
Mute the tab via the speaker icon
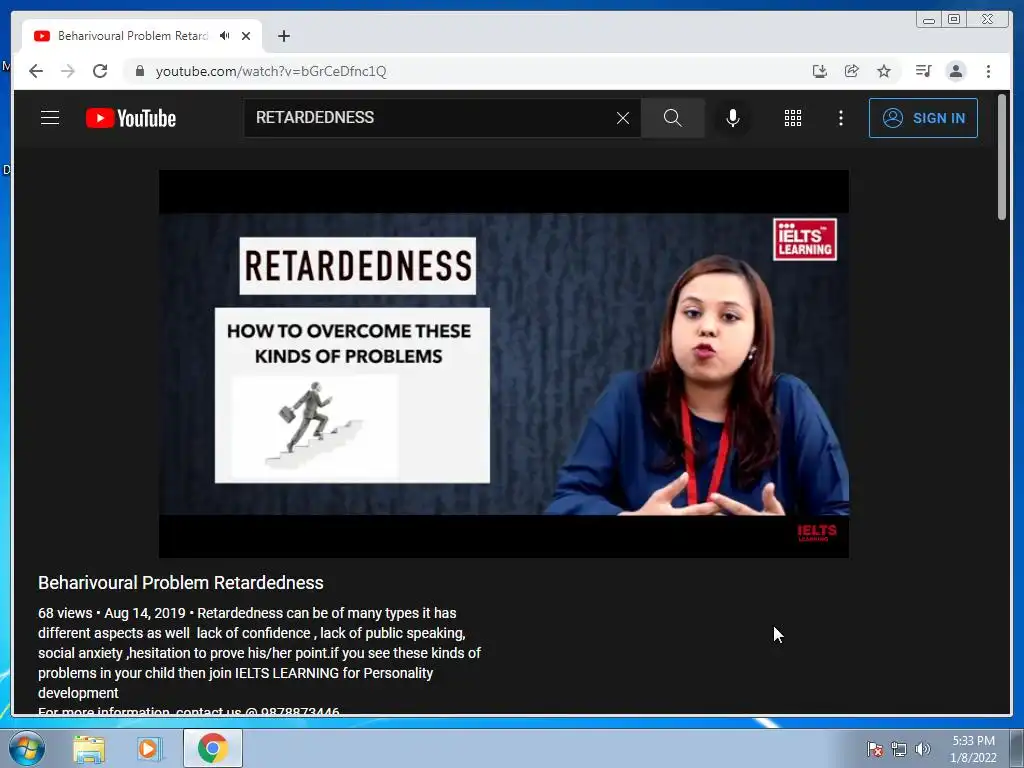[x=225, y=35]
